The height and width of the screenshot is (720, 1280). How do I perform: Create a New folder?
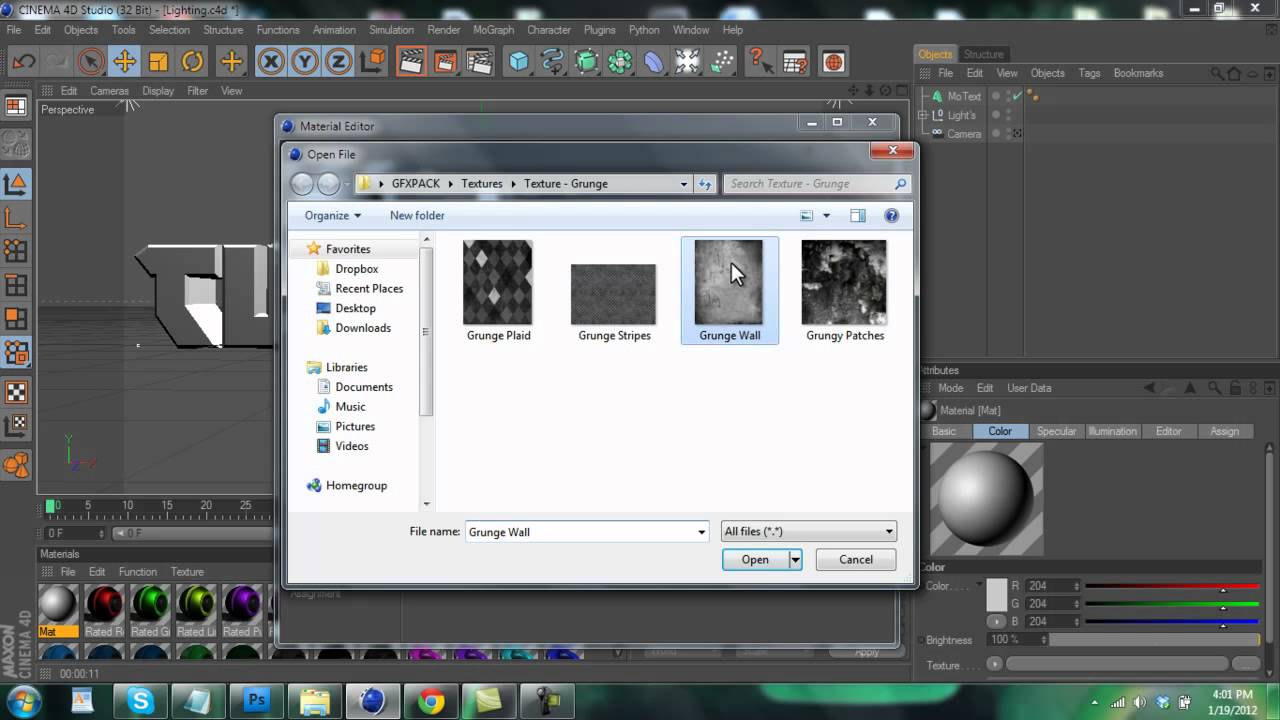tap(417, 215)
